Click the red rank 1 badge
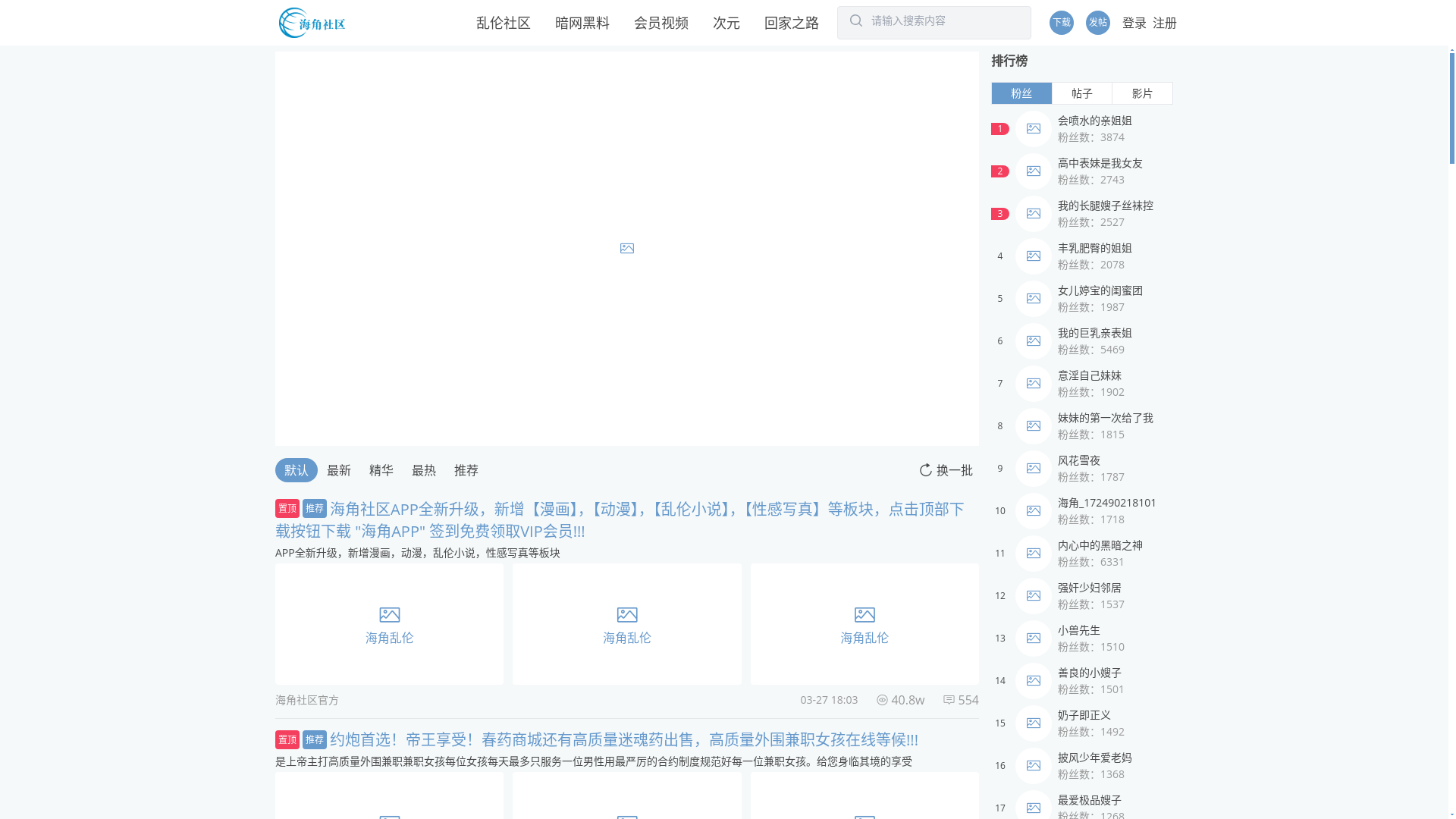 tap(999, 129)
